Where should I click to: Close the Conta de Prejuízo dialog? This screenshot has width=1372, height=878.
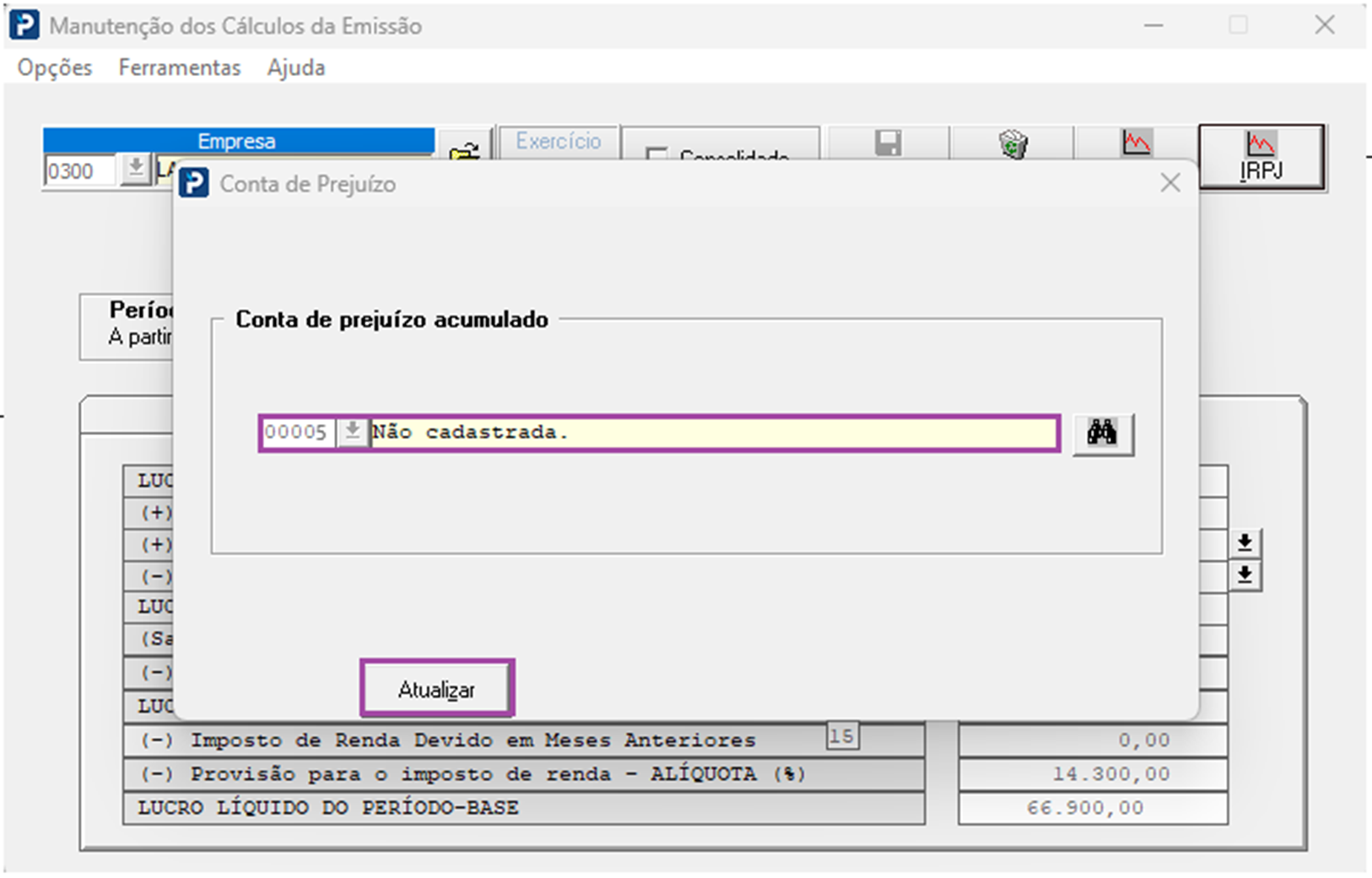1170,183
